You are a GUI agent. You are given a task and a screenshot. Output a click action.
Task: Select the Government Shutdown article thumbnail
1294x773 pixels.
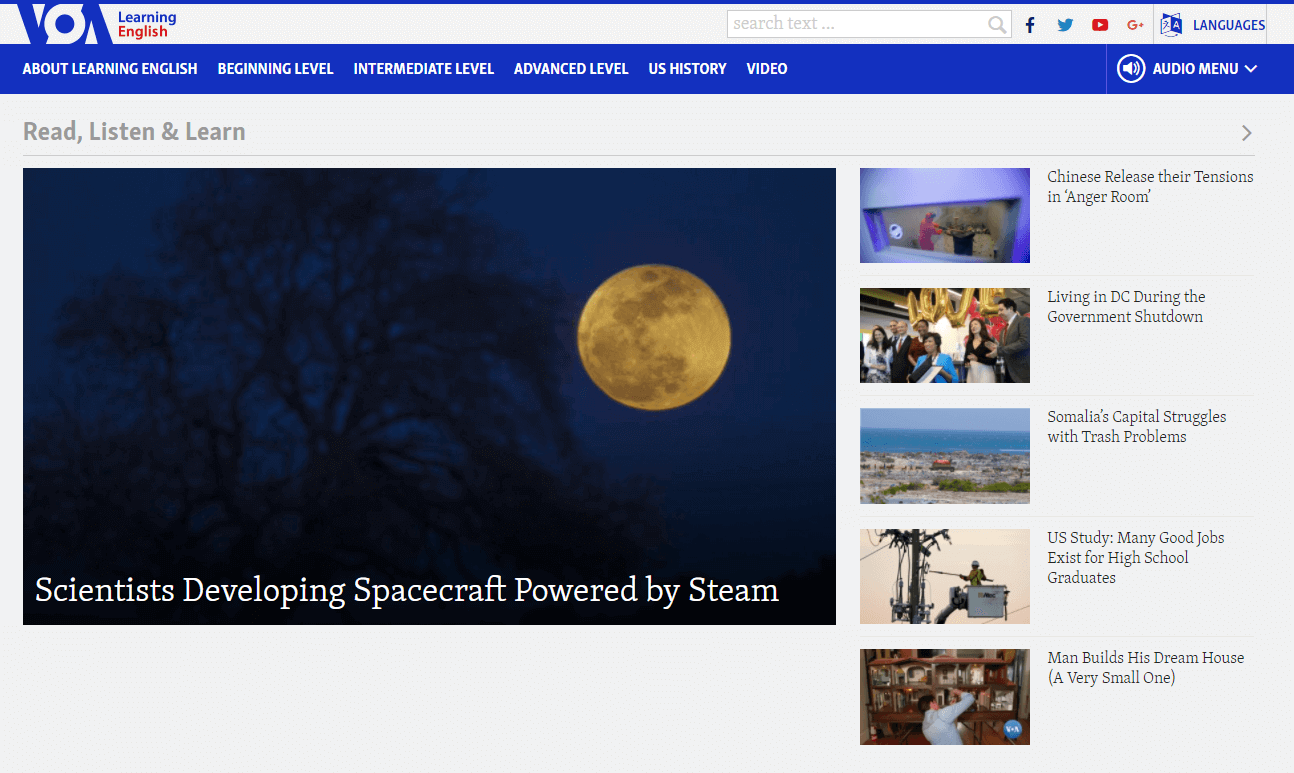pyautogui.click(x=944, y=335)
